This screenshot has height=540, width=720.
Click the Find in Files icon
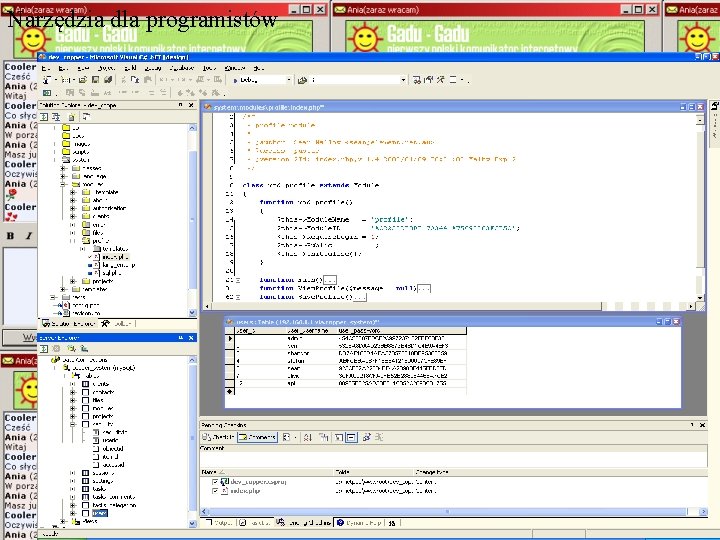(302, 80)
